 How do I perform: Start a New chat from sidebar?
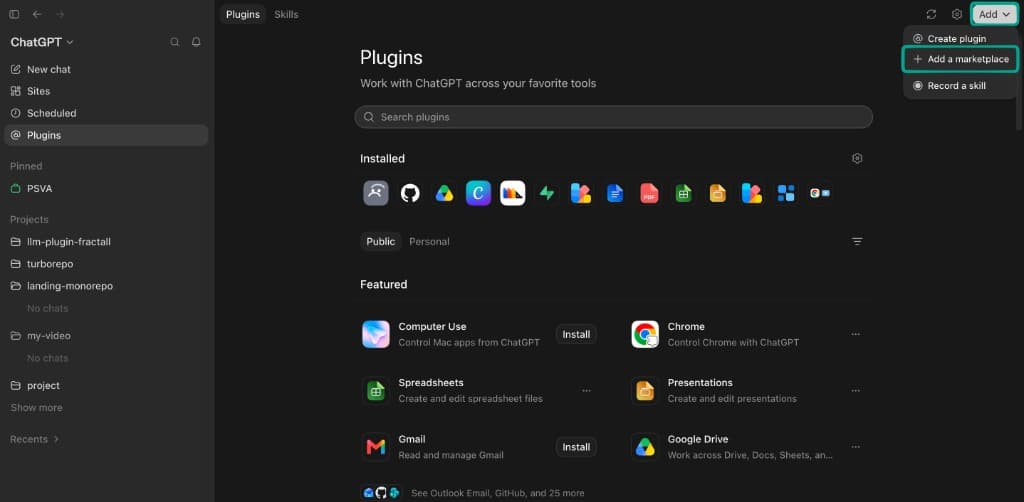point(48,69)
